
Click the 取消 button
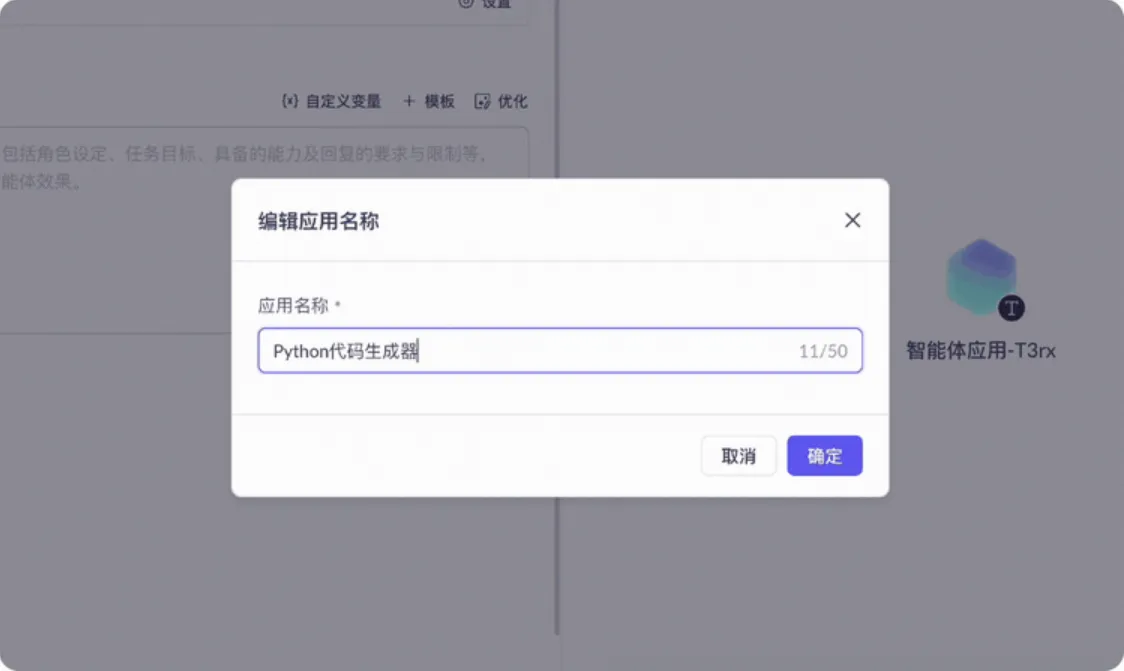738,455
